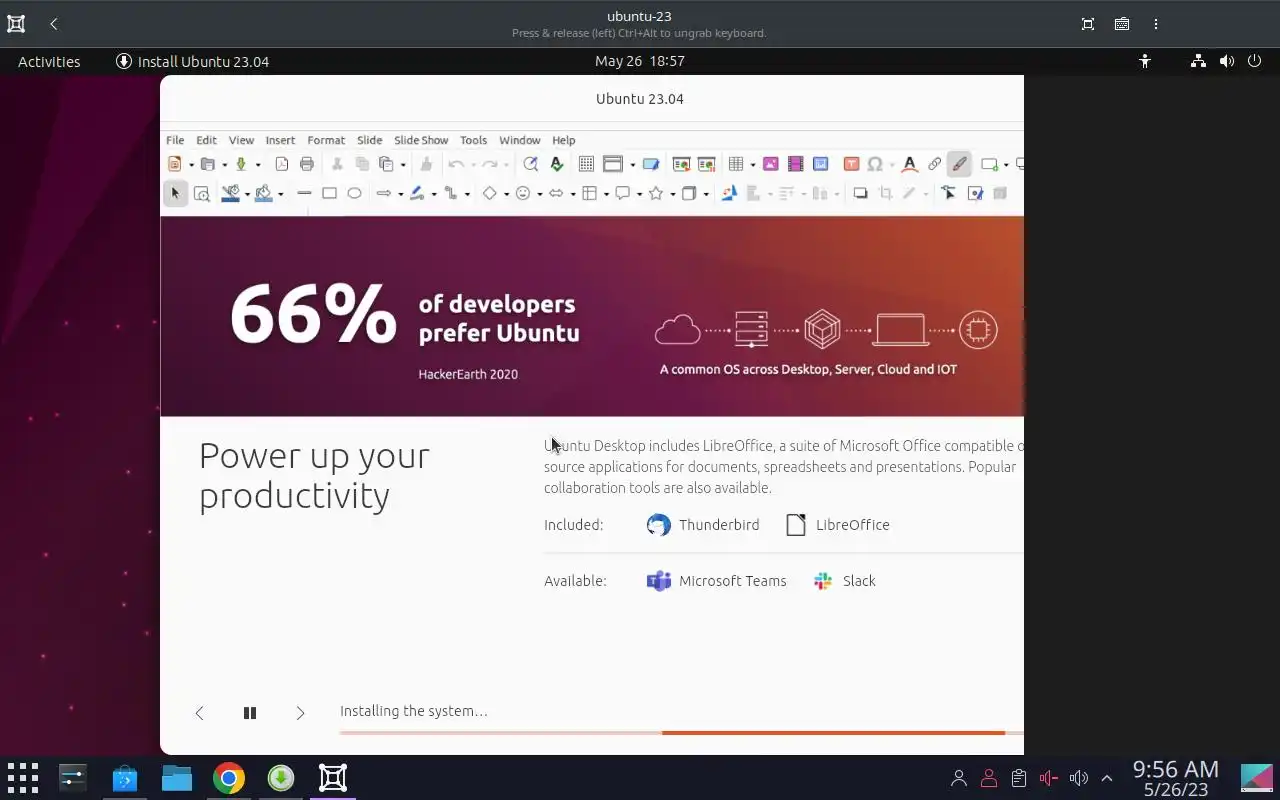This screenshot has width=1280, height=800.
Task: Click the Insert Image icon
Action: pyautogui.click(x=771, y=164)
